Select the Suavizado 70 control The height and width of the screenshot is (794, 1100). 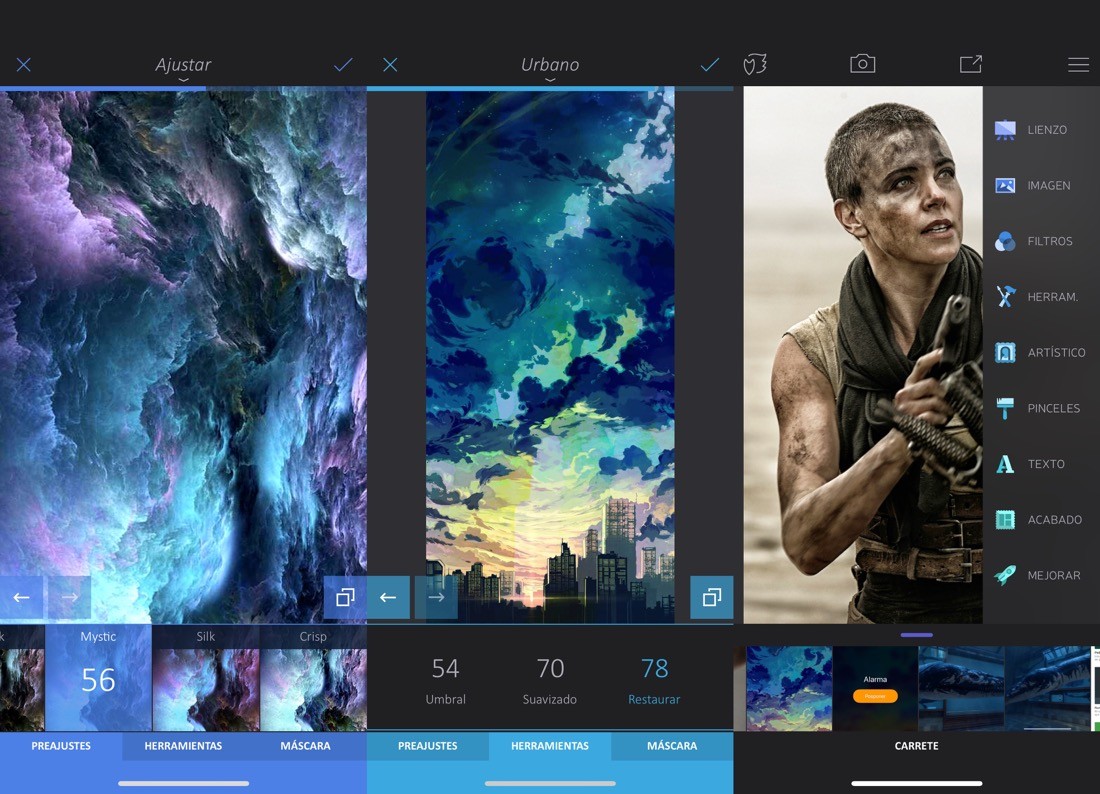550,680
